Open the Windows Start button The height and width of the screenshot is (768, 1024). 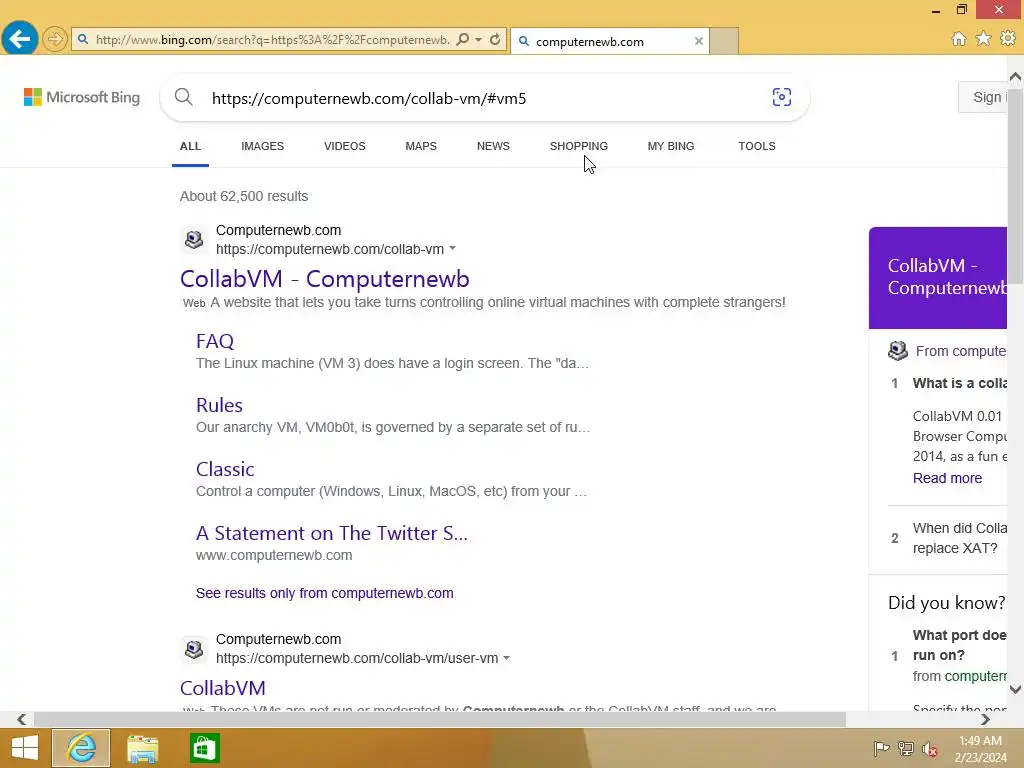pos(25,748)
